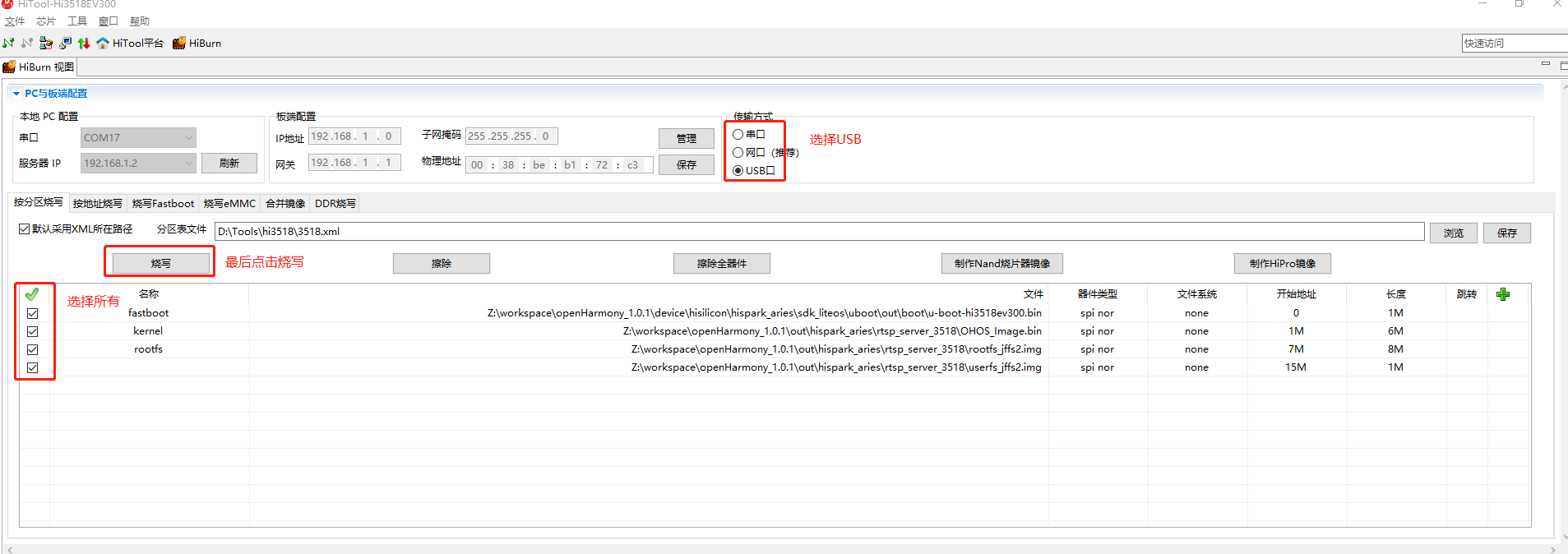Click the 浏览 browse button
This screenshot has height=554, width=1568.
(x=1454, y=233)
